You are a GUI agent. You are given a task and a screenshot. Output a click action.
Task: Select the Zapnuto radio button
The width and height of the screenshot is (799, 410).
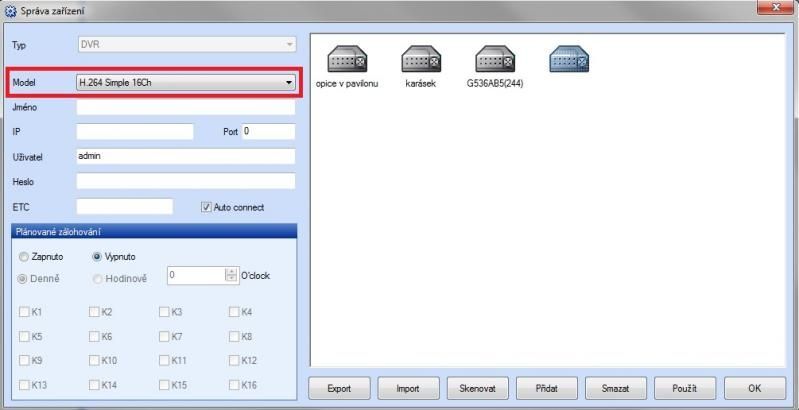point(22,255)
